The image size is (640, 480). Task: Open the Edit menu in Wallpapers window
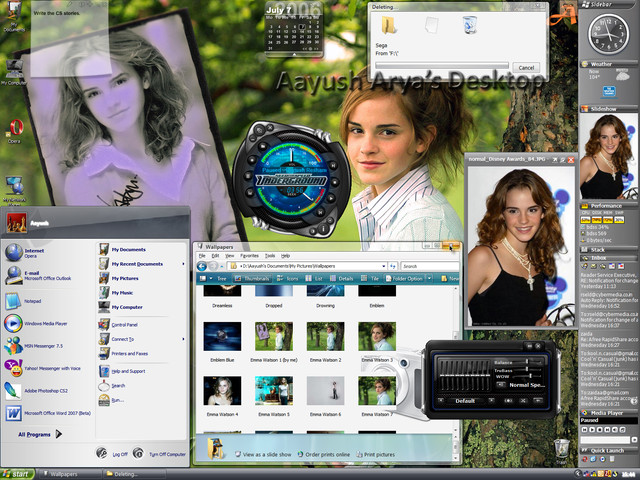(216, 256)
